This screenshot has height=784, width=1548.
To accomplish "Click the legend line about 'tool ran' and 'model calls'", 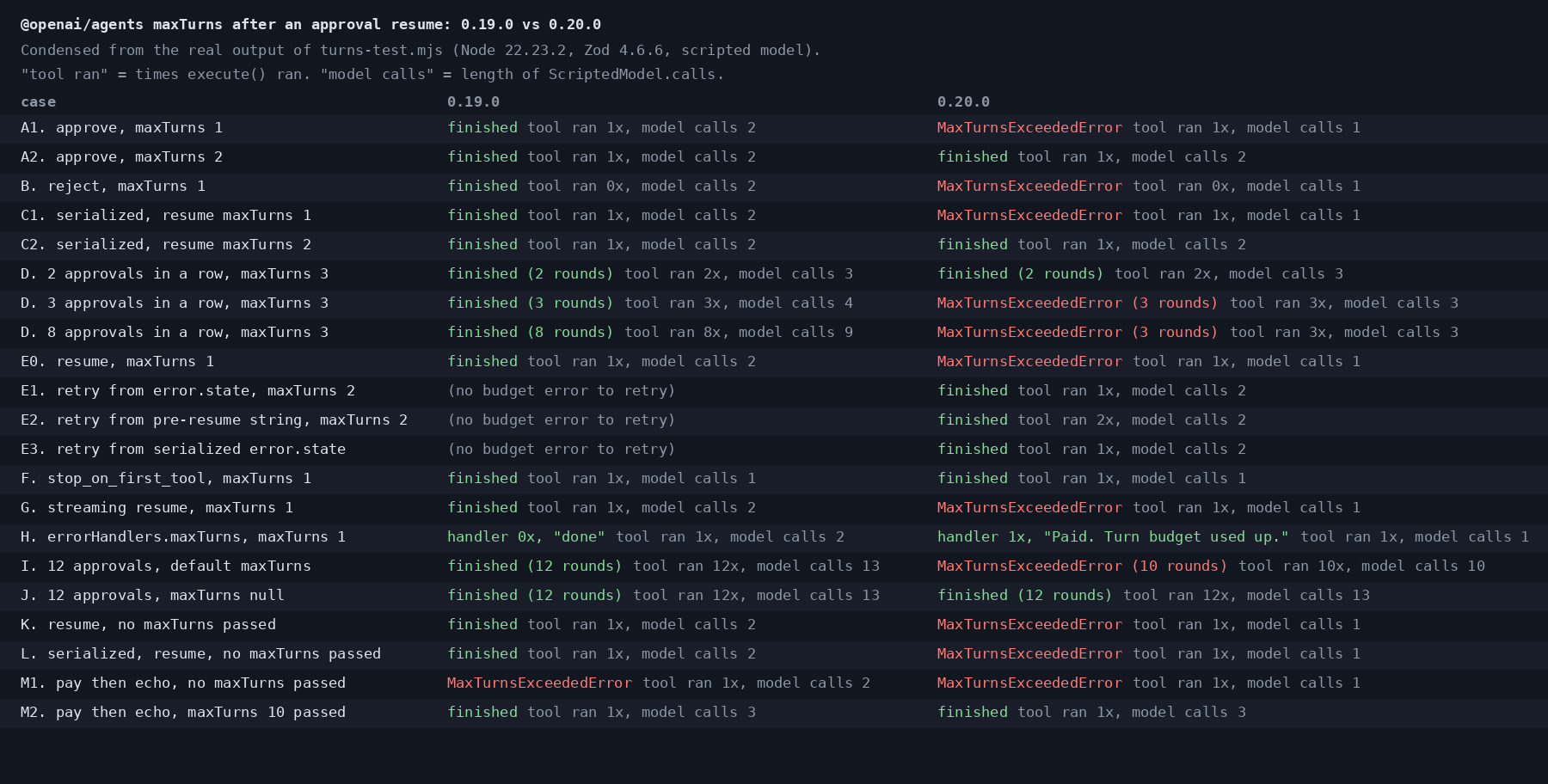I will coord(372,74).
